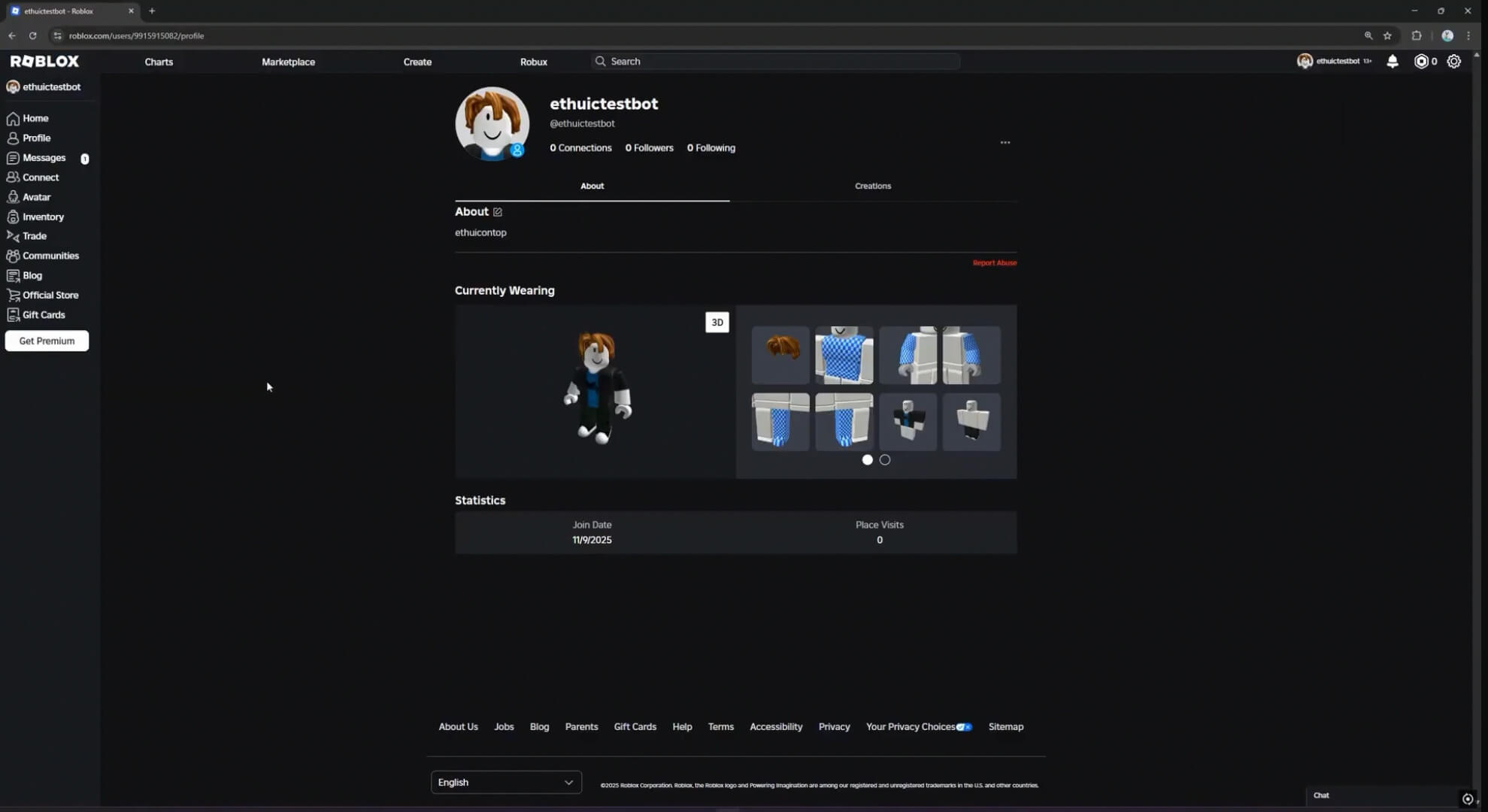Click the Roblox logo in the header

coord(44,62)
